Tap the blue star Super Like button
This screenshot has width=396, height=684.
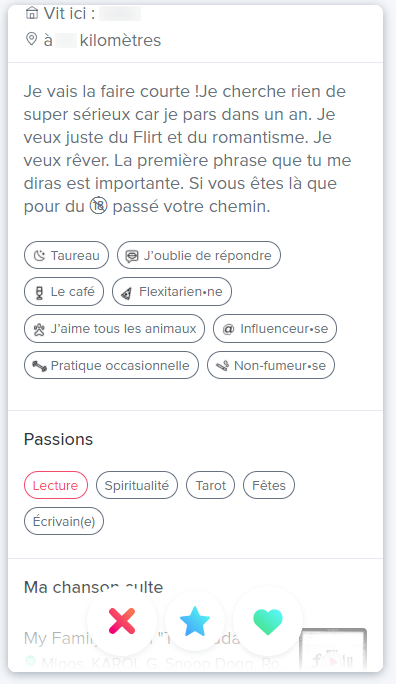click(195, 621)
